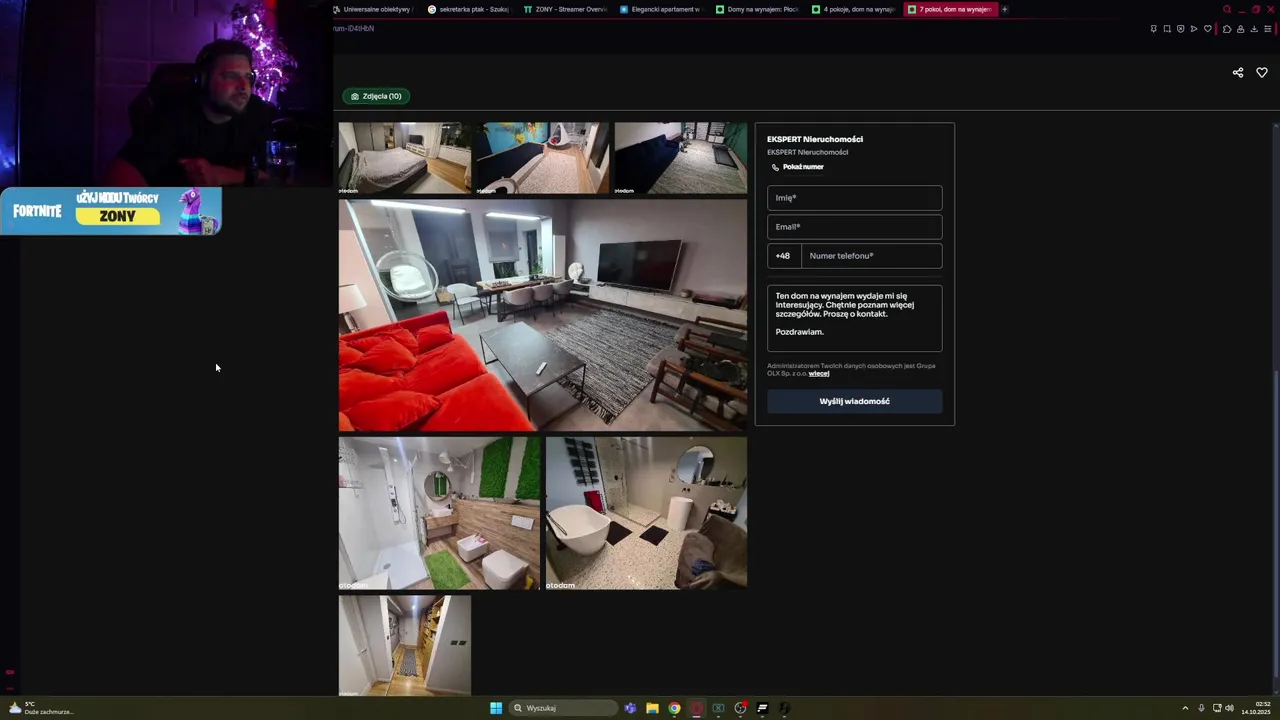
Task: Click into the contact message text area
Action: [854, 318]
